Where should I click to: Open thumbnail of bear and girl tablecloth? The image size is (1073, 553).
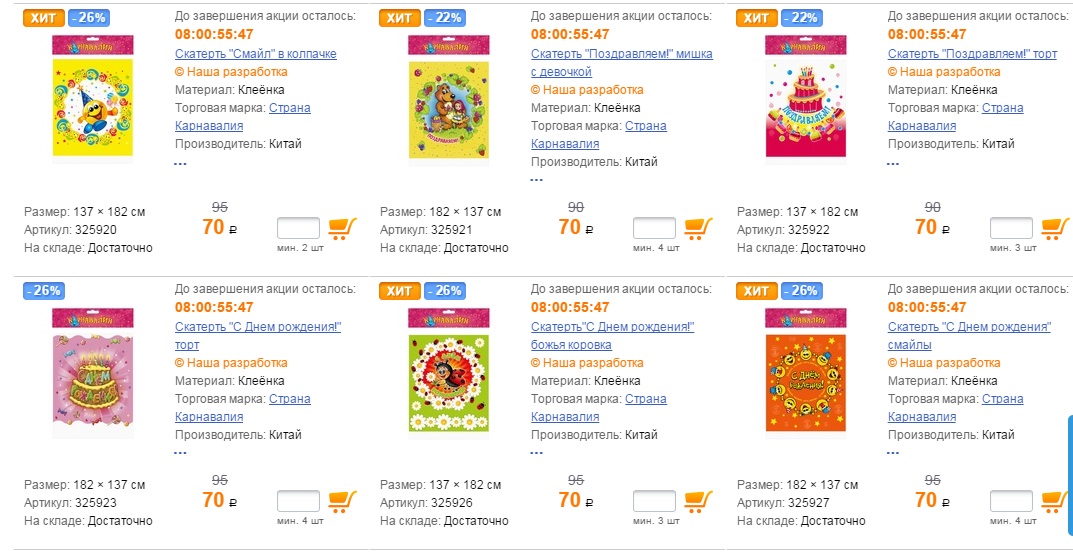pos(450,96)
